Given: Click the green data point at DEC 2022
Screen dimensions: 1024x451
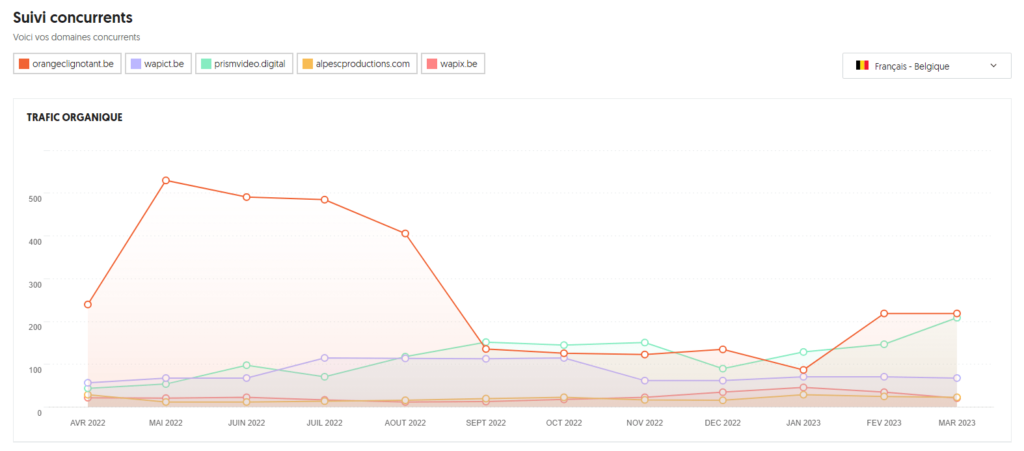Looking at the screenshot, I should 722,369.
